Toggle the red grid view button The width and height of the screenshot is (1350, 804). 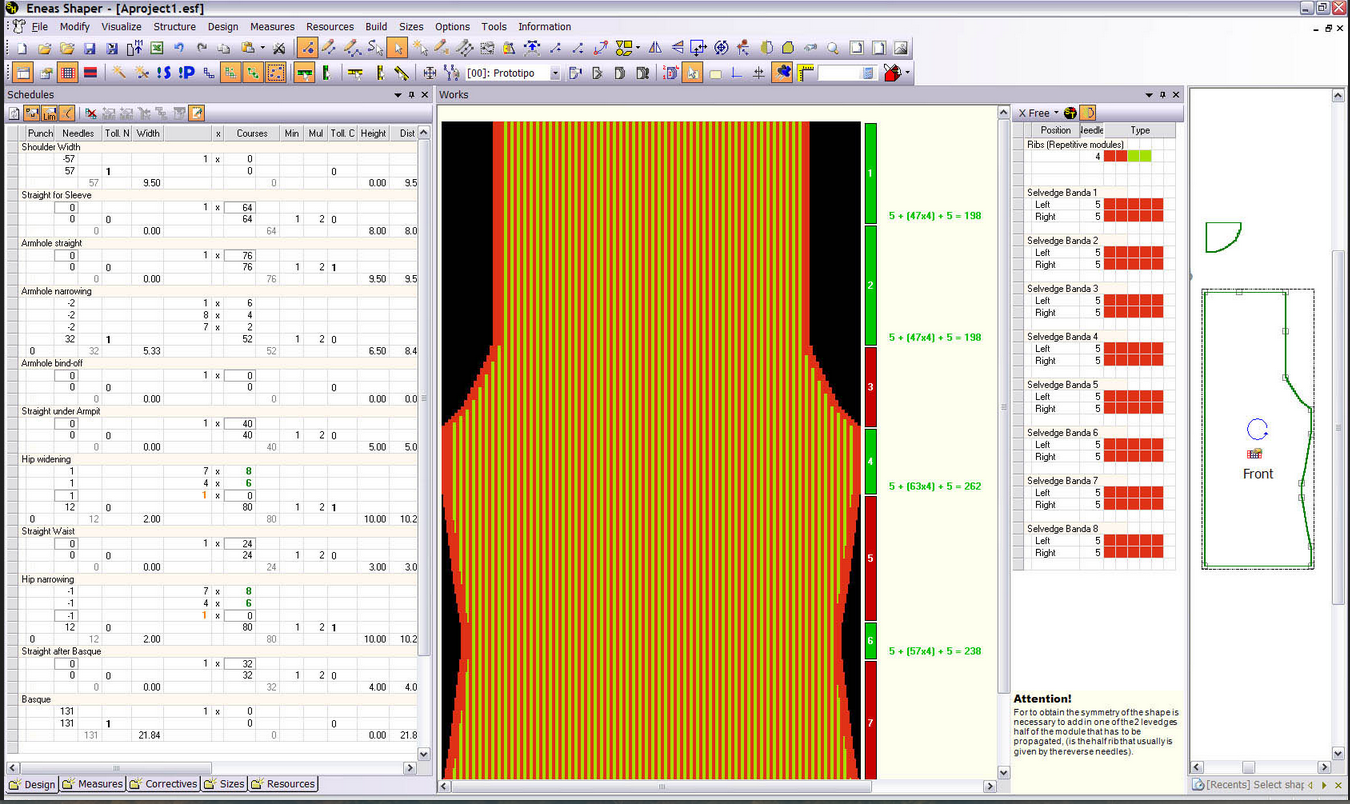(x=68, y=73)
